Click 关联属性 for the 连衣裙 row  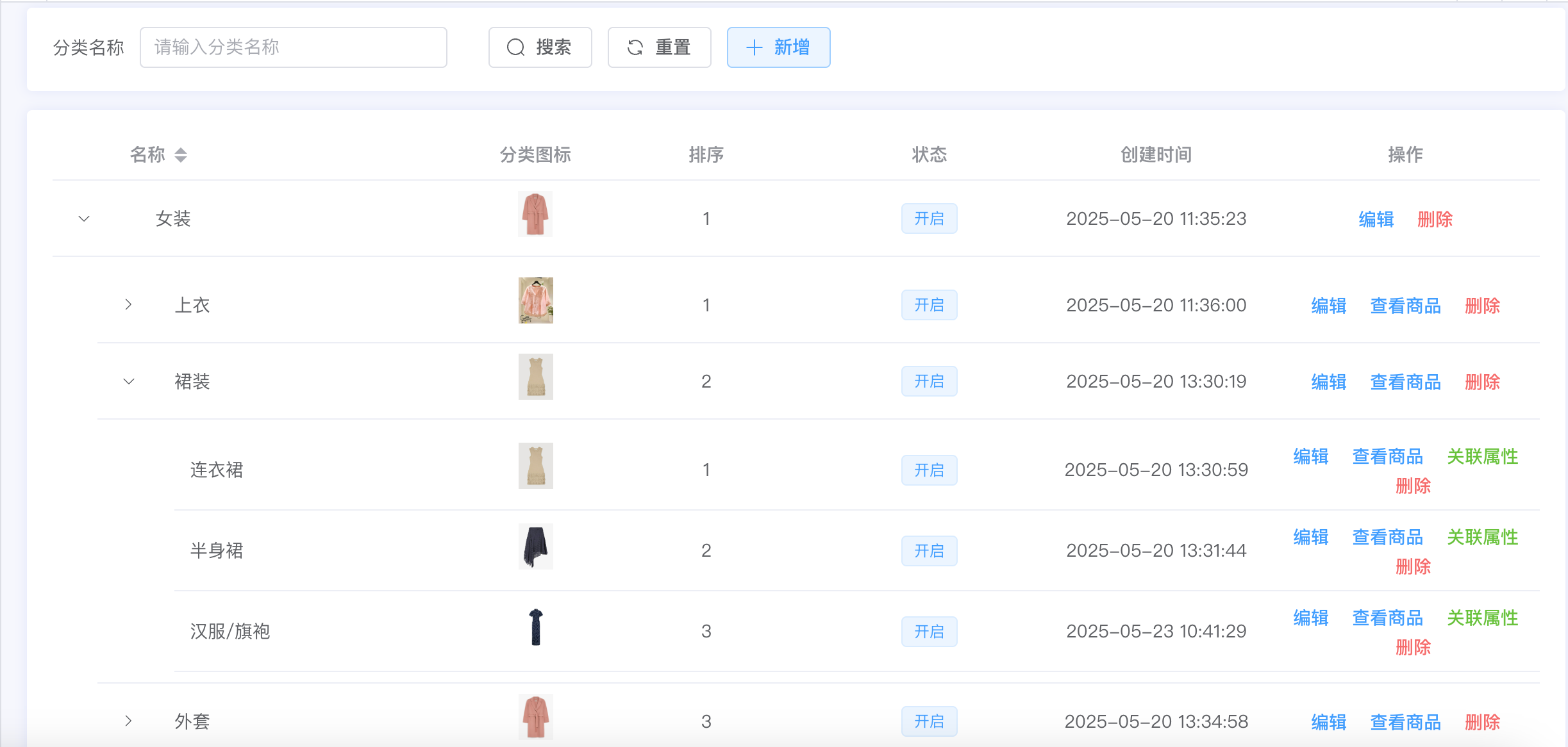click(x=1482, y=456)
